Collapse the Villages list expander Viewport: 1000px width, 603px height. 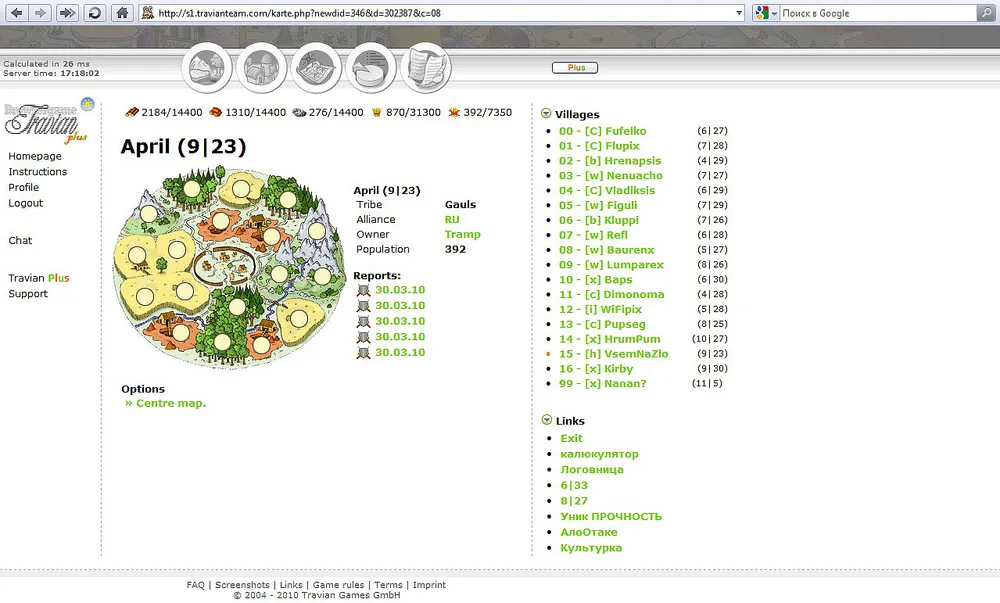(x=546, y=113)
